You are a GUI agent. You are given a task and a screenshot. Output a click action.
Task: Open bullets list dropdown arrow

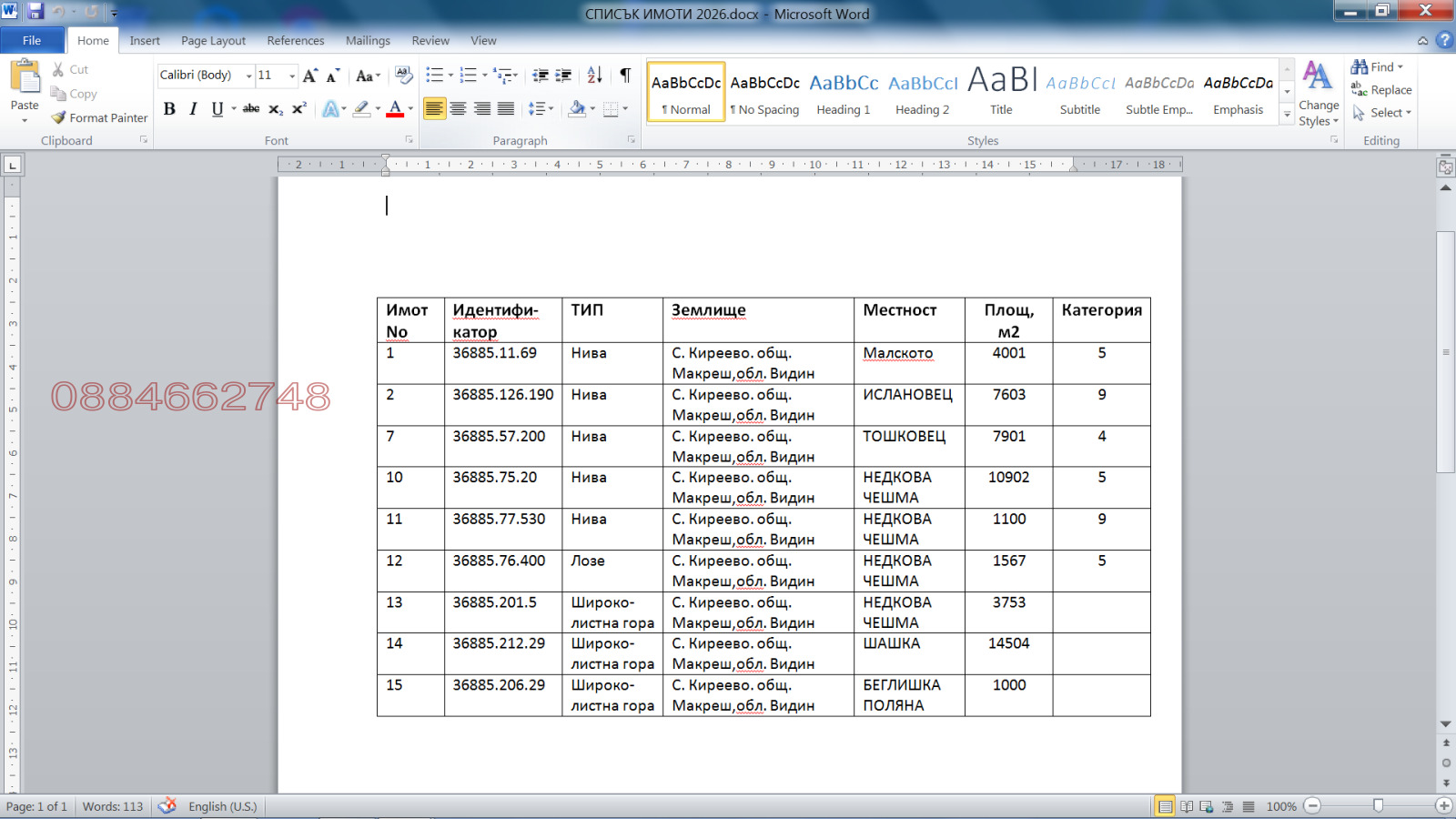coord(450,76)
